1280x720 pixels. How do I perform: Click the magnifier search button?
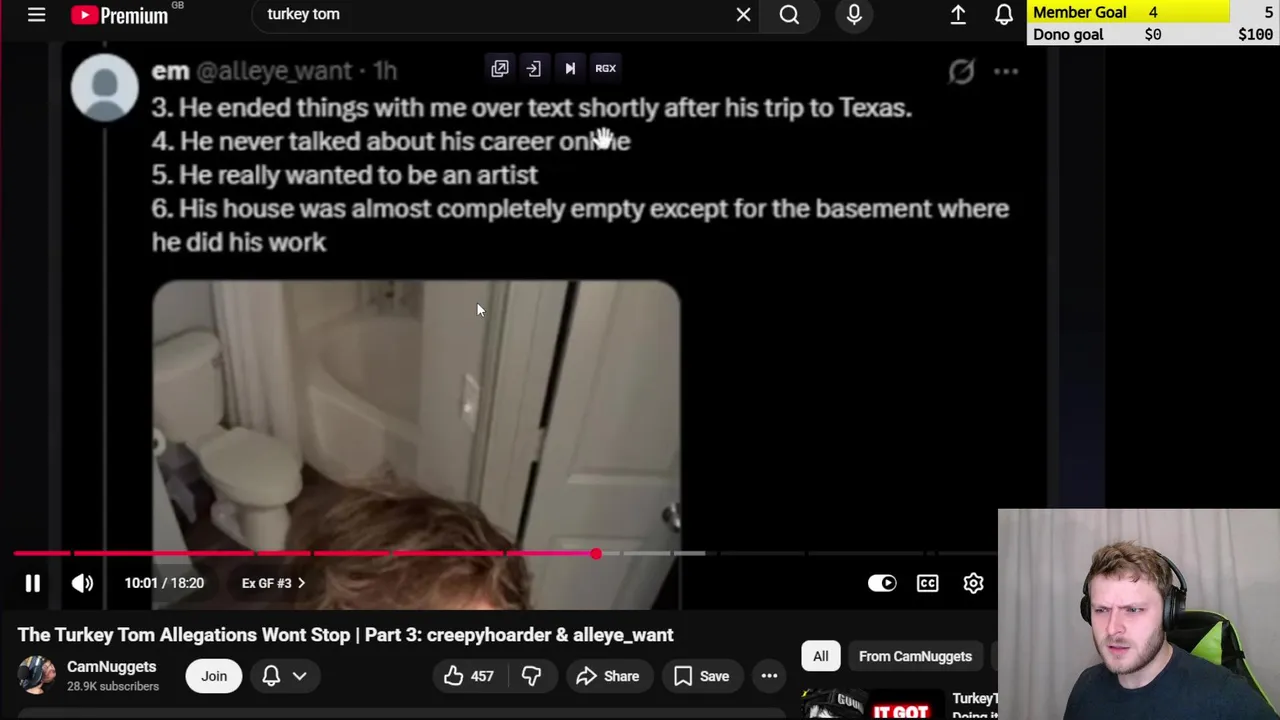789,15
